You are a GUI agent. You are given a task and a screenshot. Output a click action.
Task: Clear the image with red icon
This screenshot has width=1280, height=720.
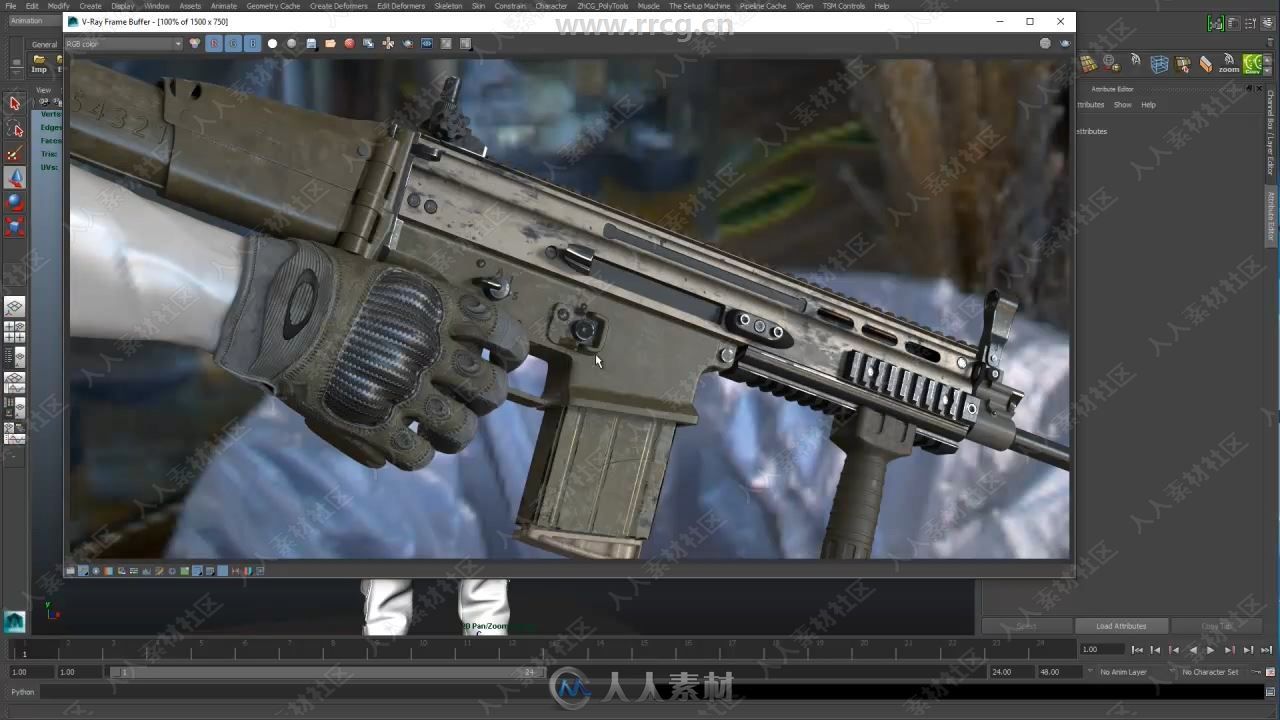pos(349,44)
